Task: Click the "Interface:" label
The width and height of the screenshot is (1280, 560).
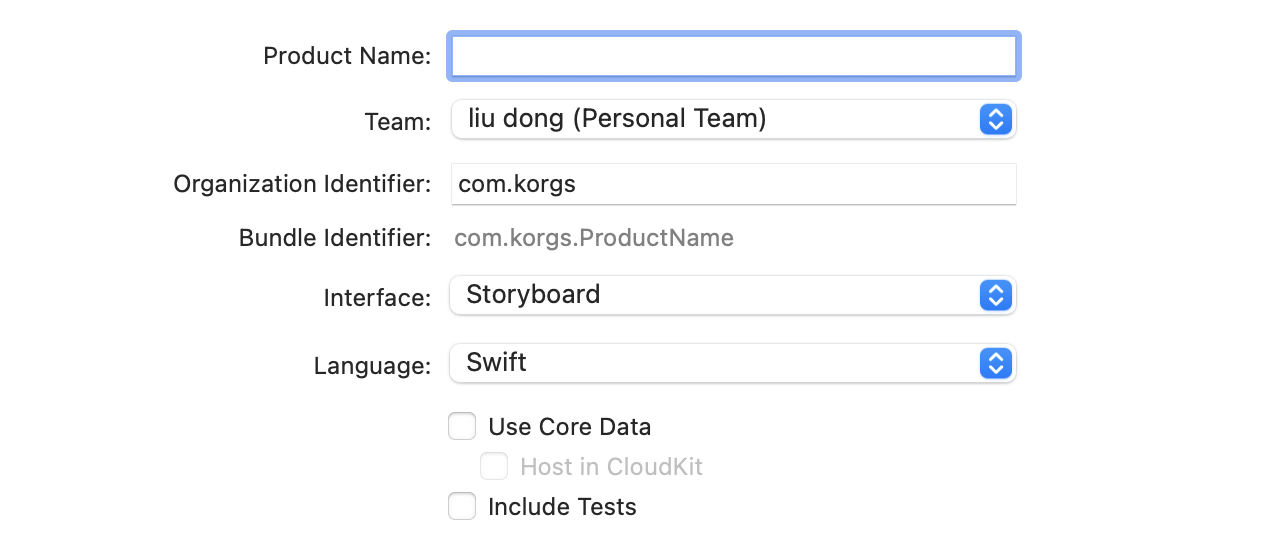Action: 377,298
